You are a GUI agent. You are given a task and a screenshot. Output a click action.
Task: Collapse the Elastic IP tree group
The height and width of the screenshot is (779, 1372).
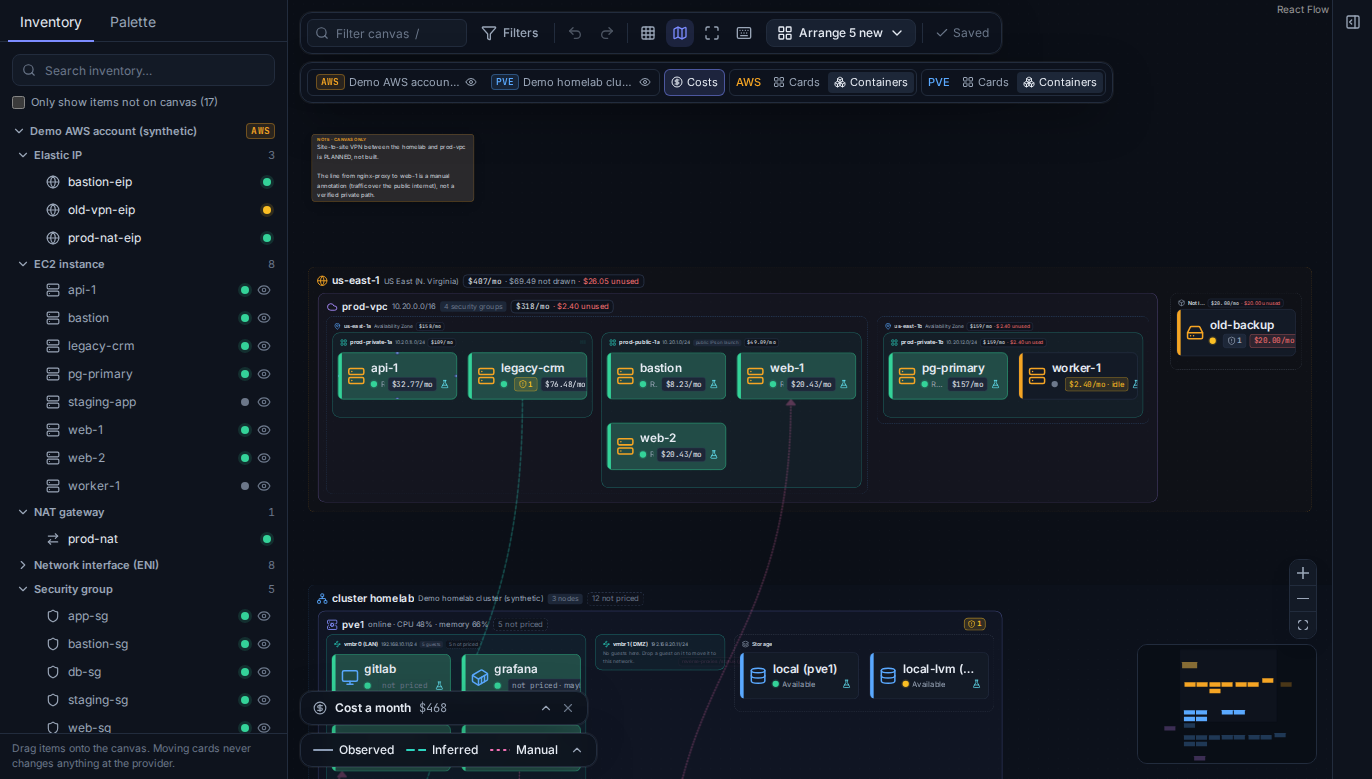24,155
